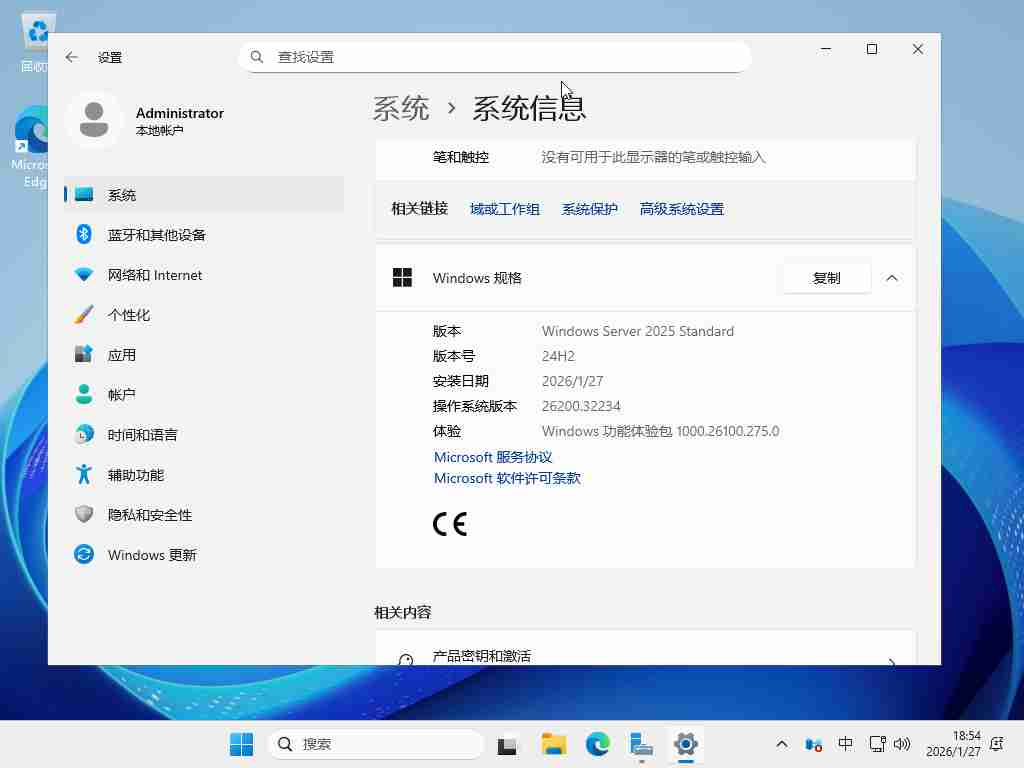Open the Recycle Bin on the desktop

34,30
